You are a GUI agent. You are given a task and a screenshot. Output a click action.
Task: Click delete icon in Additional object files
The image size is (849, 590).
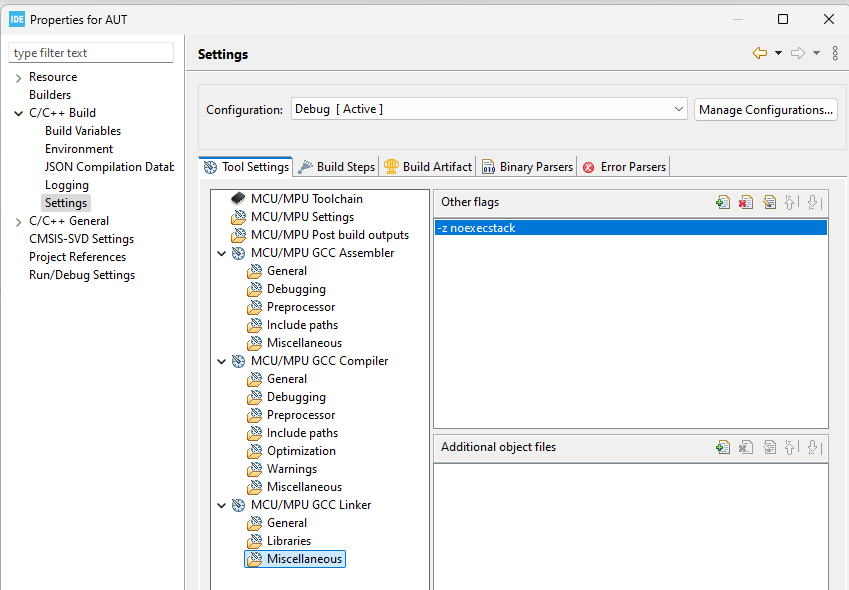746,447
